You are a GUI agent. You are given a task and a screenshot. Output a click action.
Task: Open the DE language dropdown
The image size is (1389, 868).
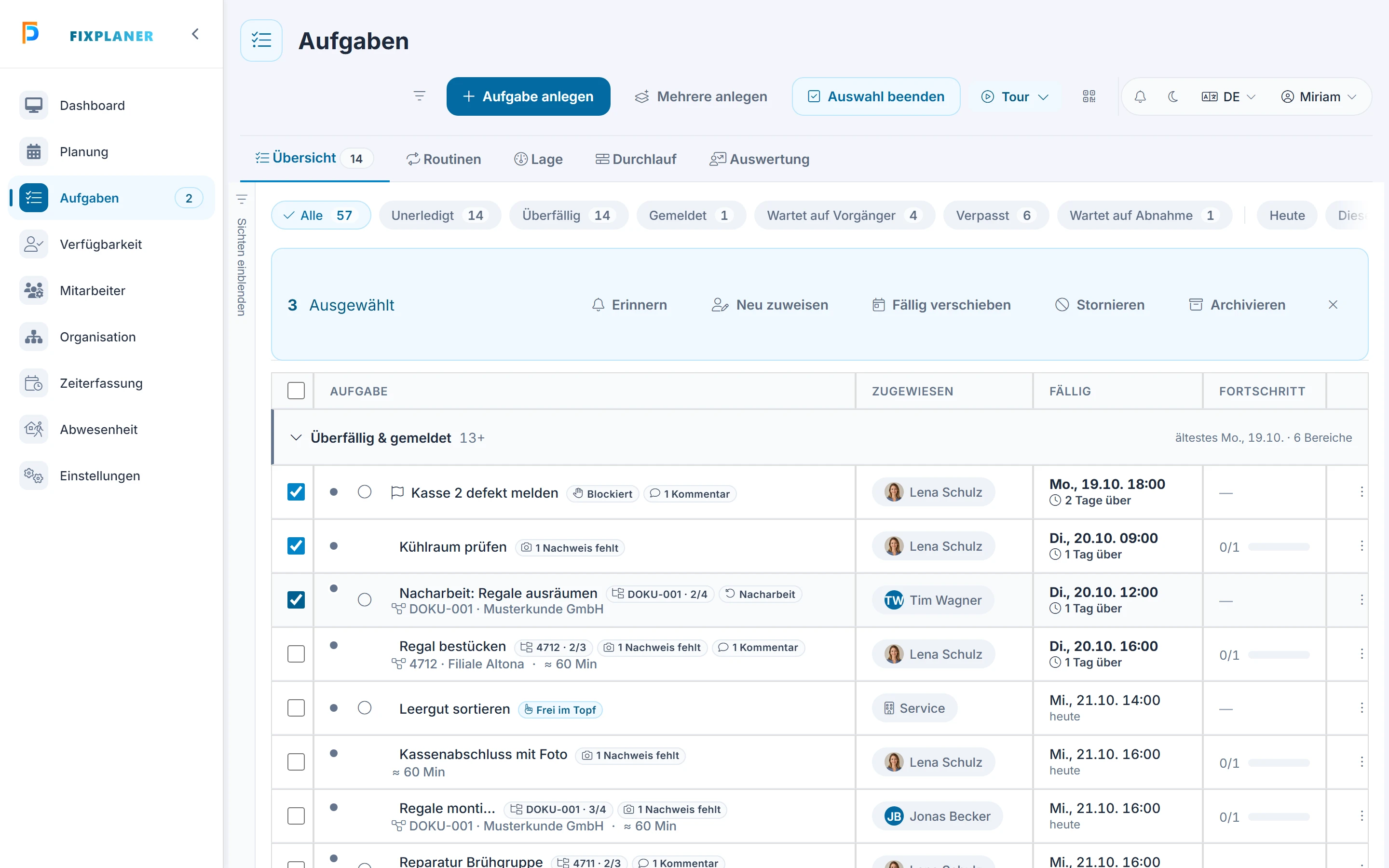(1229, 96)
